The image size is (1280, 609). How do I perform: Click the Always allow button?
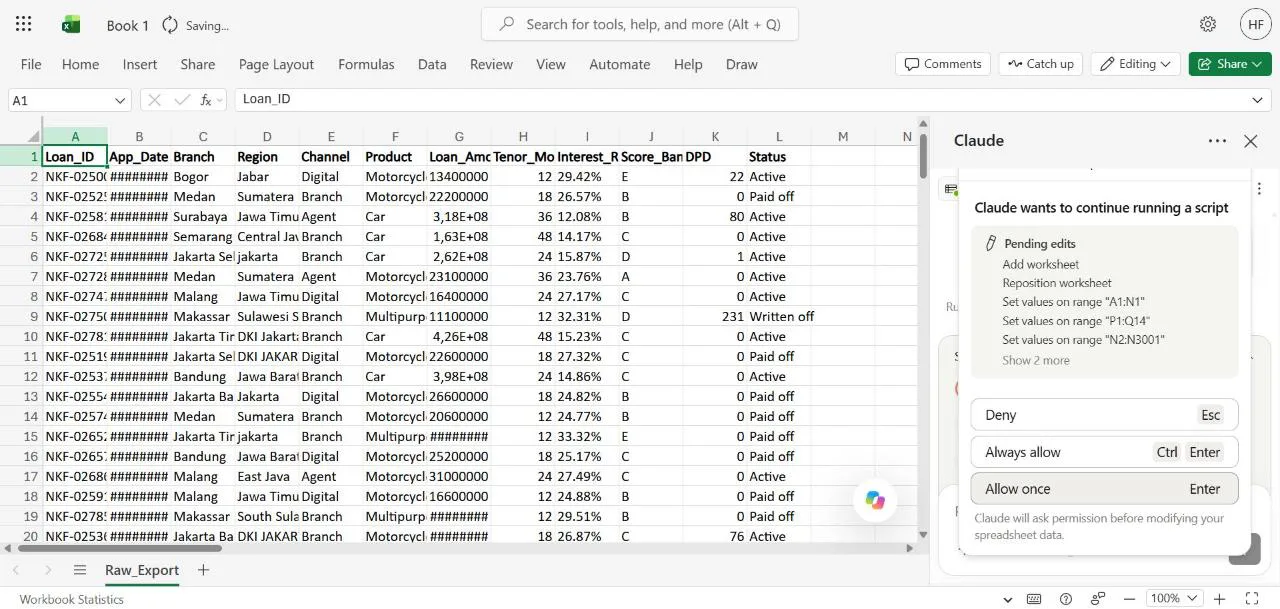[x=1104, y=452]
